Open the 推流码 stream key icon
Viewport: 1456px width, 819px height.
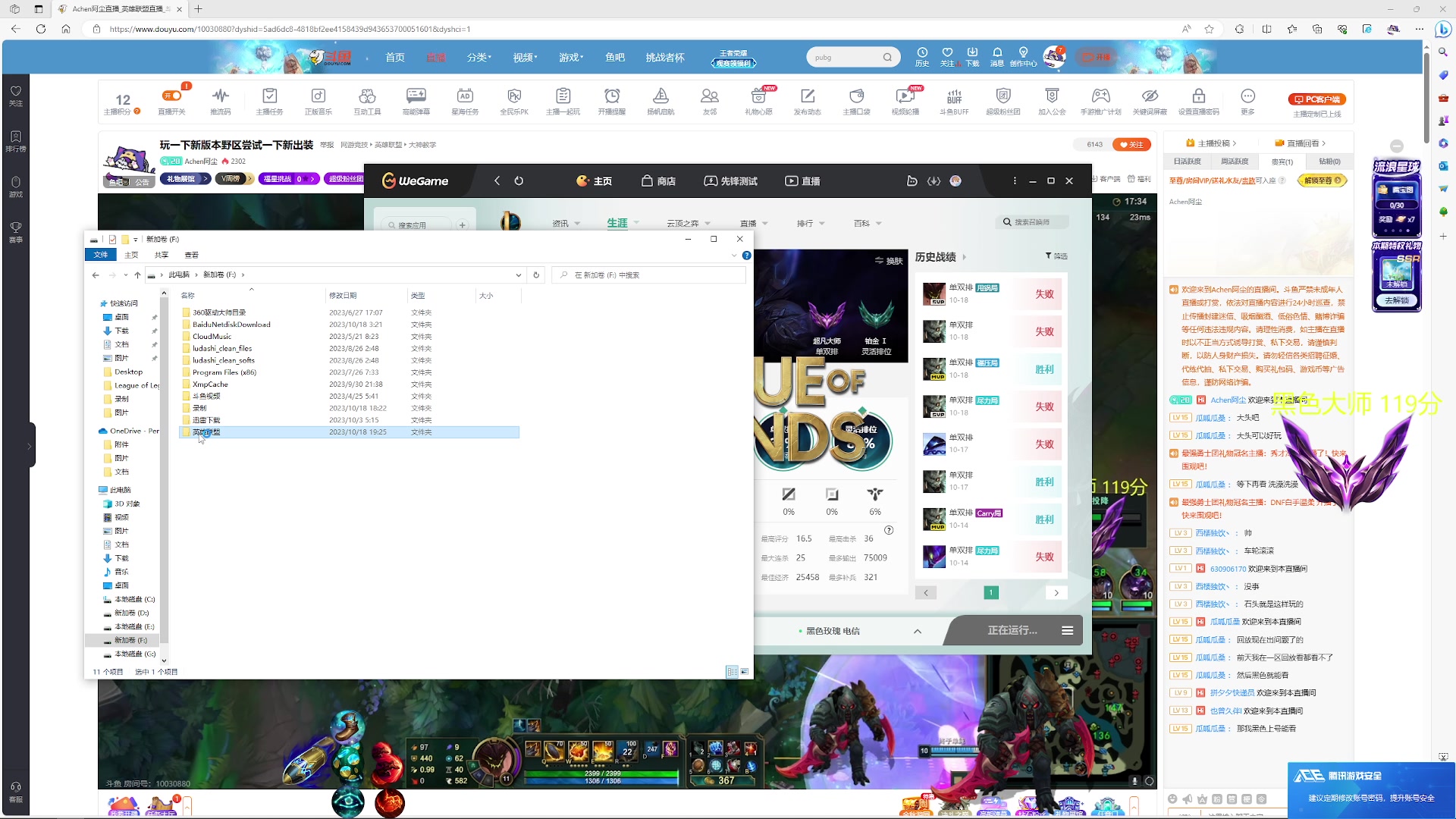(220, 96)
